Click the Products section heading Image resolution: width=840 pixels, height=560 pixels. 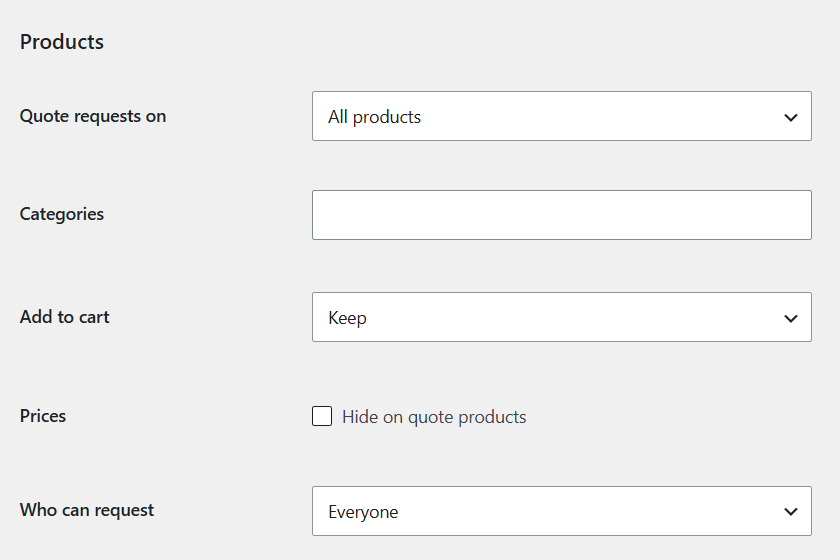(62, 42)
